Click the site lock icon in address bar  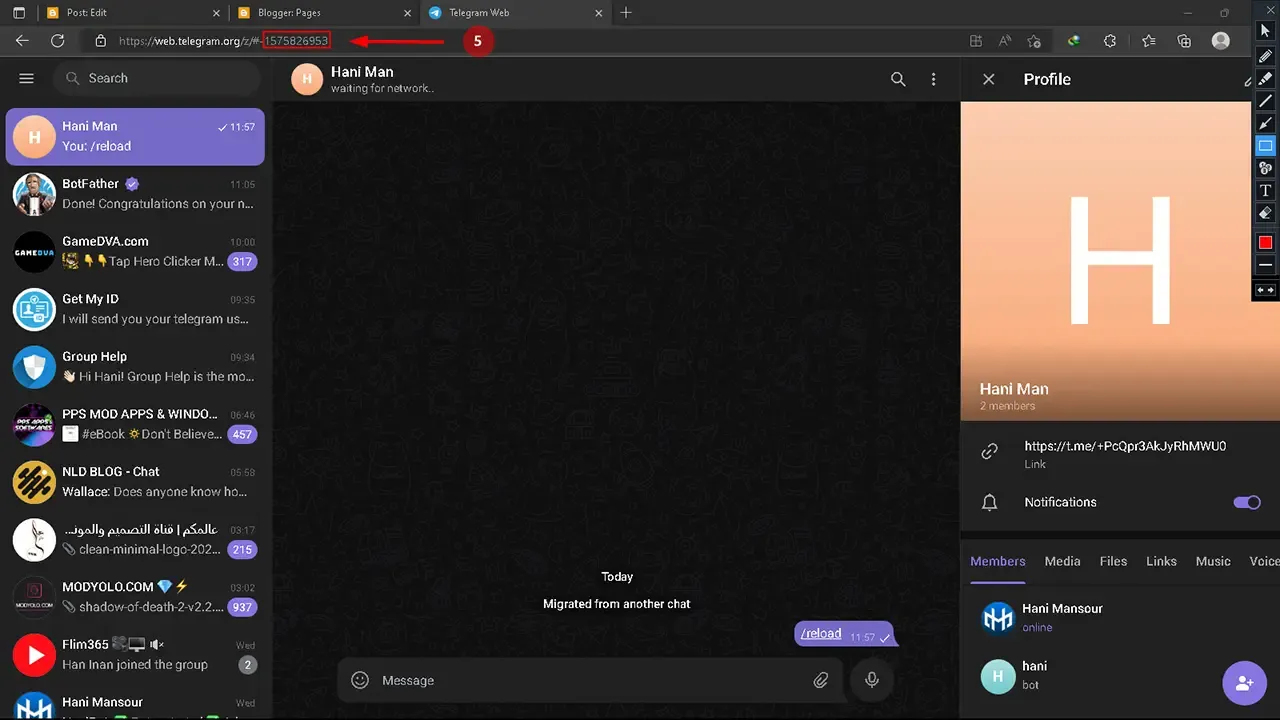pyautogui.click(x=100, y=41)
